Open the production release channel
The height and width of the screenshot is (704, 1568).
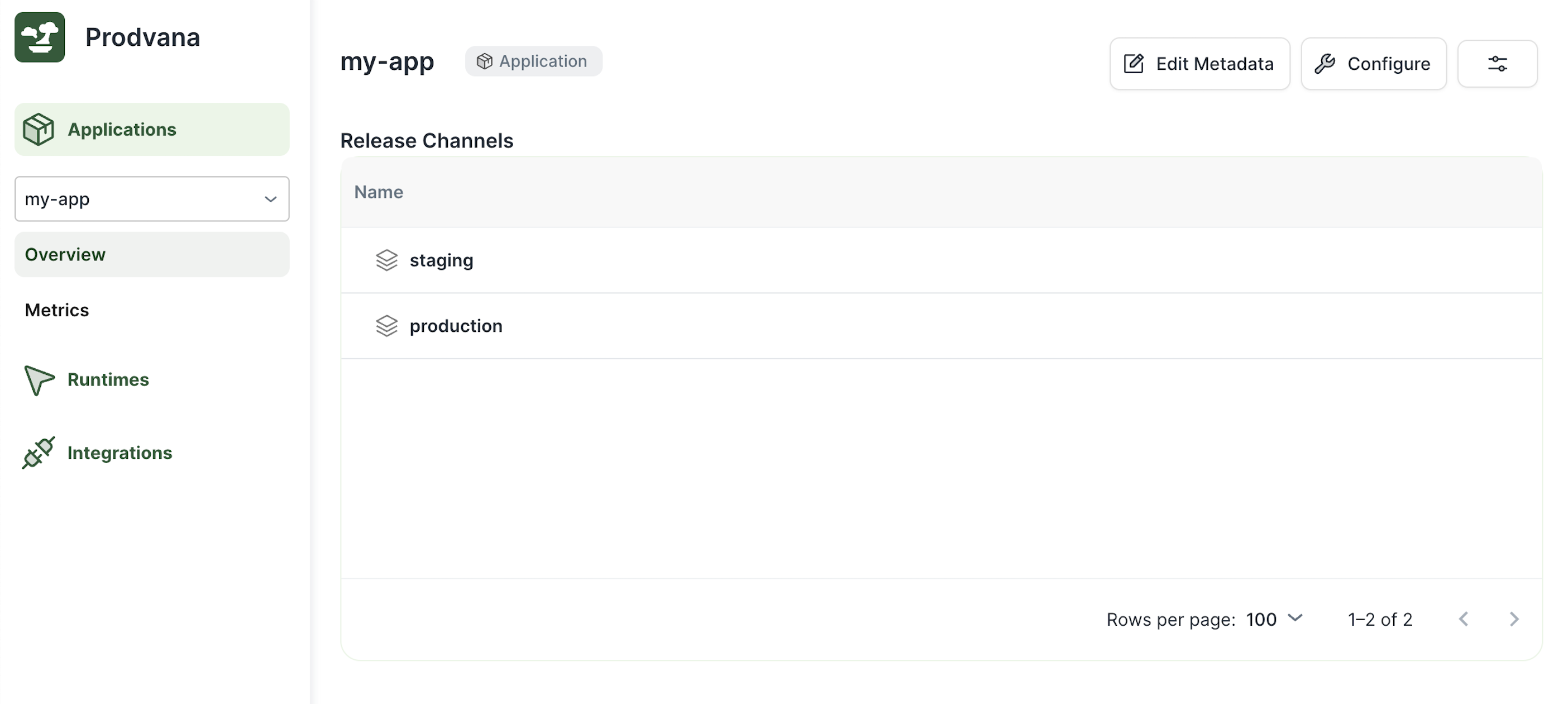(456, 326)
